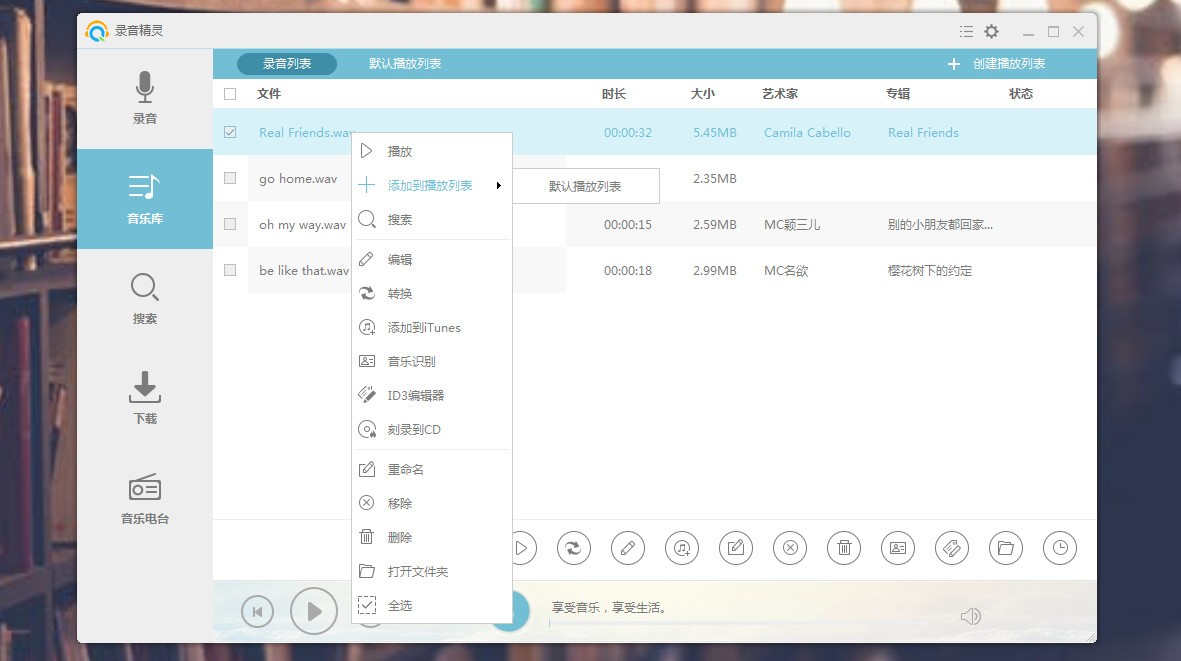This screenshot has height=661, width=1181.
Task: Click the trash delete icon in the bottom toolbar
Action: pyautogui.click(x=844, y=548)
